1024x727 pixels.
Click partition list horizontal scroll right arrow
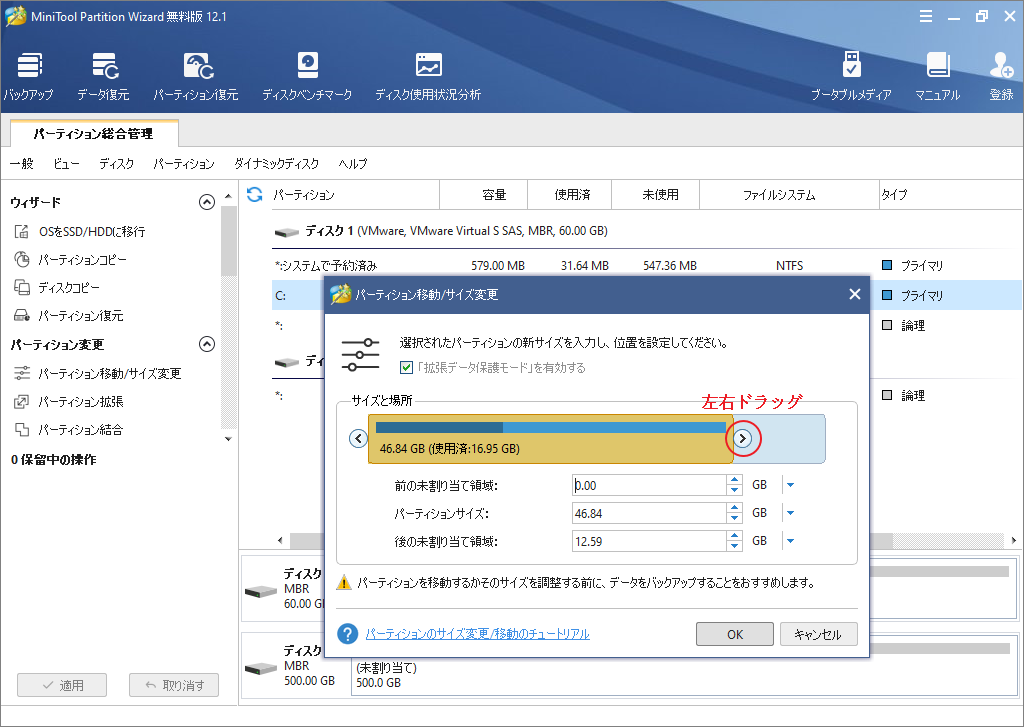(1014, 540)
